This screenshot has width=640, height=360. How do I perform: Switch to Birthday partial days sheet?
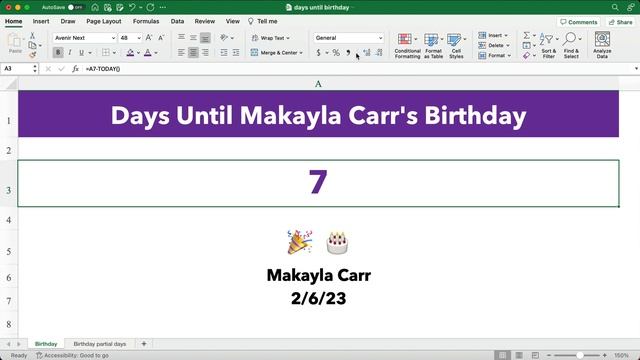click(100, 344)
